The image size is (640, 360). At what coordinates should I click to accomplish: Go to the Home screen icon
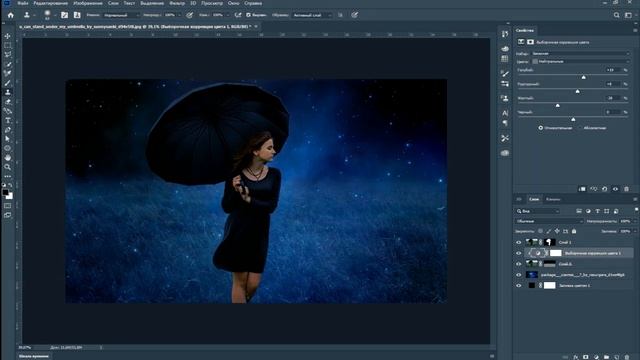pos(11,15)
